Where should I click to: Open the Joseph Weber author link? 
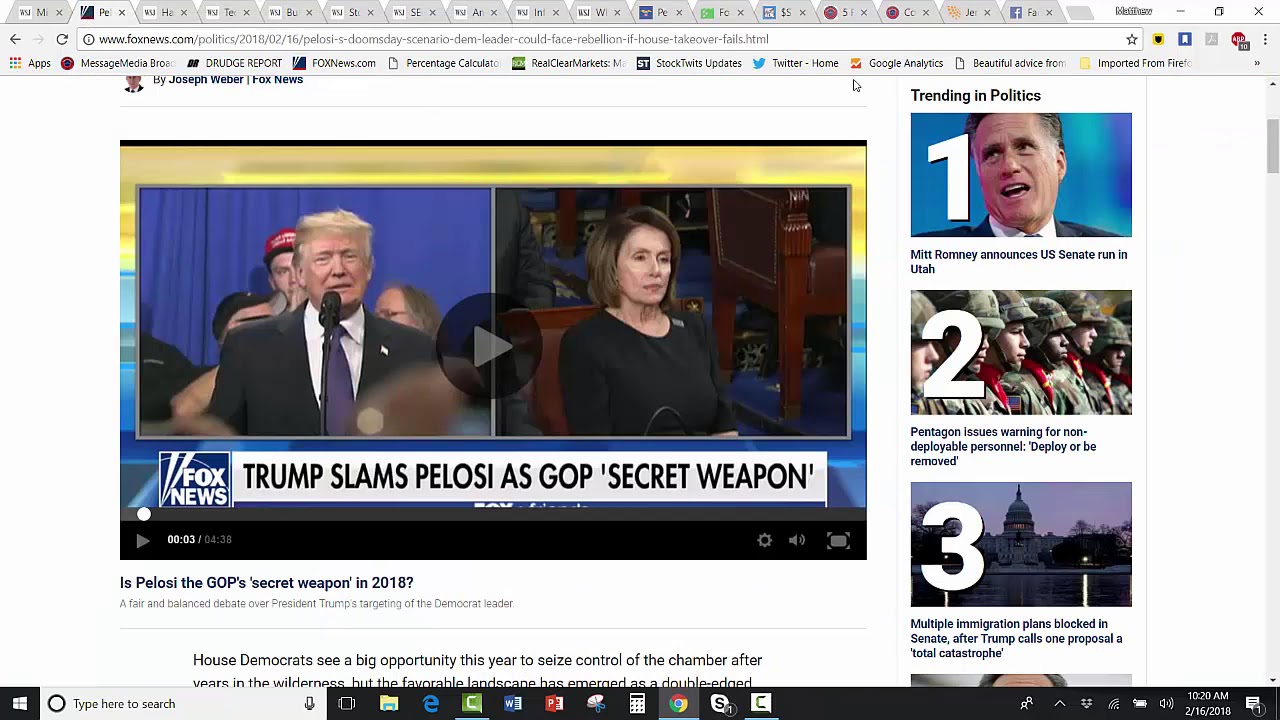click(x=206, y=80)
